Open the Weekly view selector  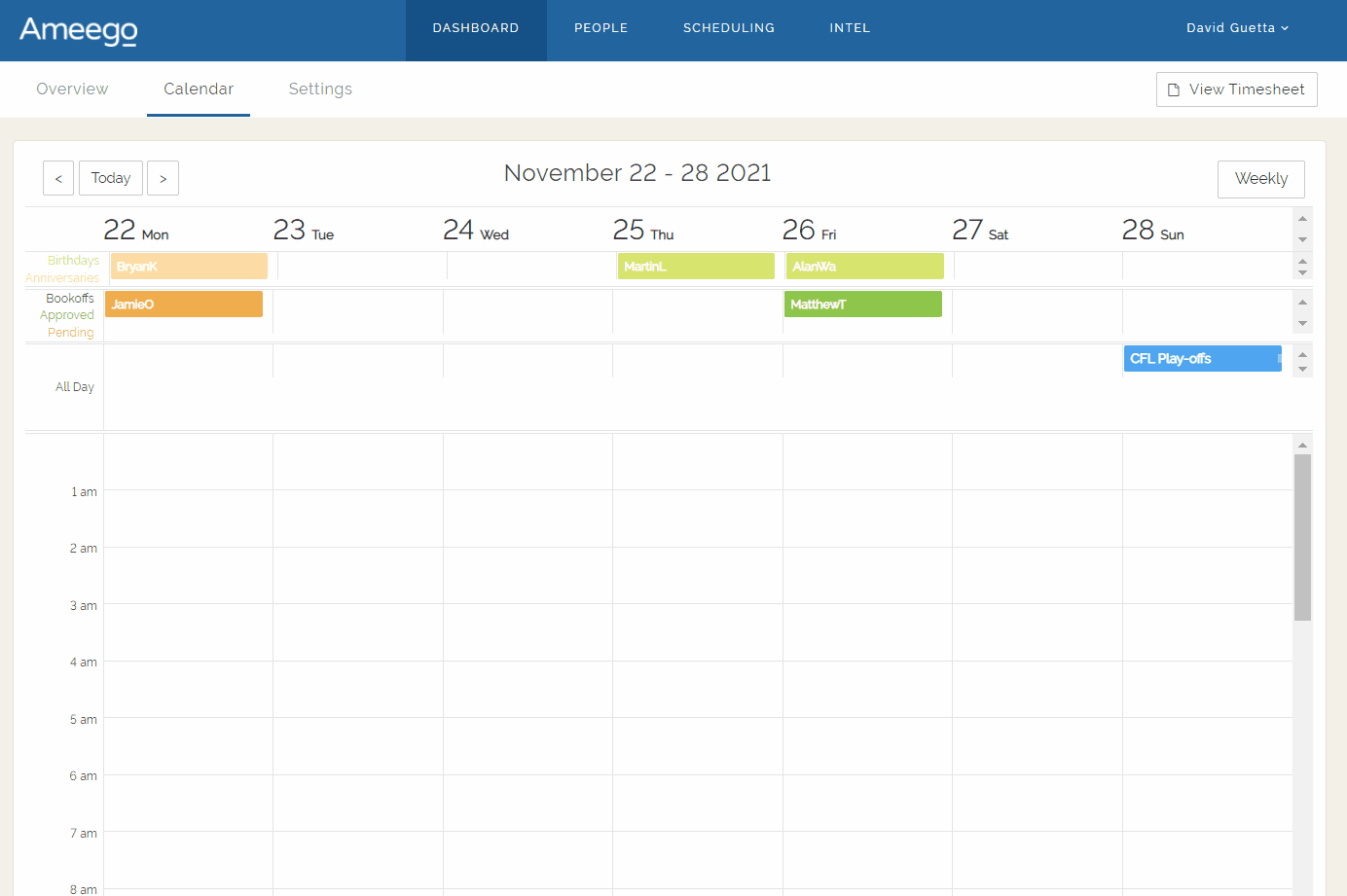pyautogui.click(x=1260, y=178)
